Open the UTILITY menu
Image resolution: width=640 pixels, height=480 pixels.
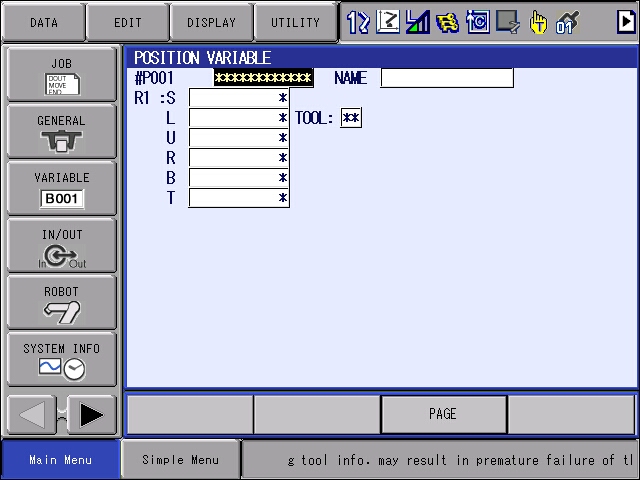296,22
